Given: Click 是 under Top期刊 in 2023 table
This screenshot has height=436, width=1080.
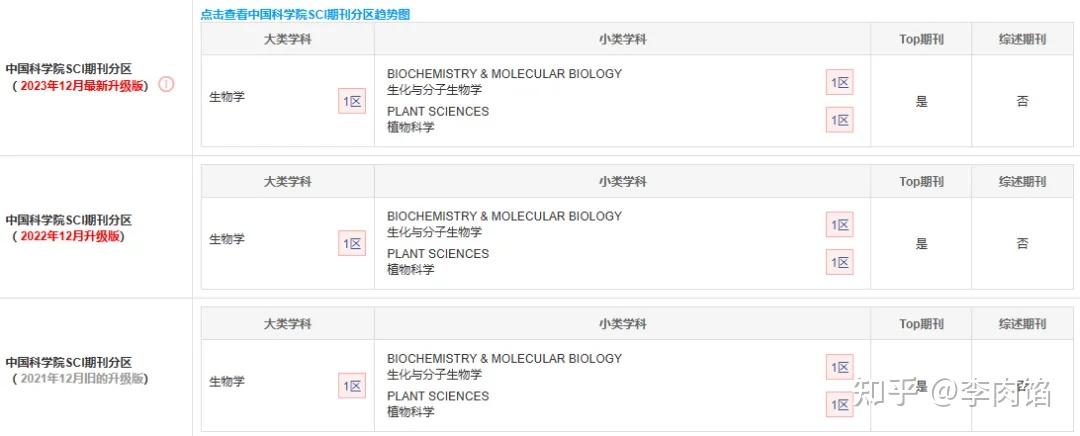Looking at the screenshot, I should pyautogui.click(x=922, y=102).
